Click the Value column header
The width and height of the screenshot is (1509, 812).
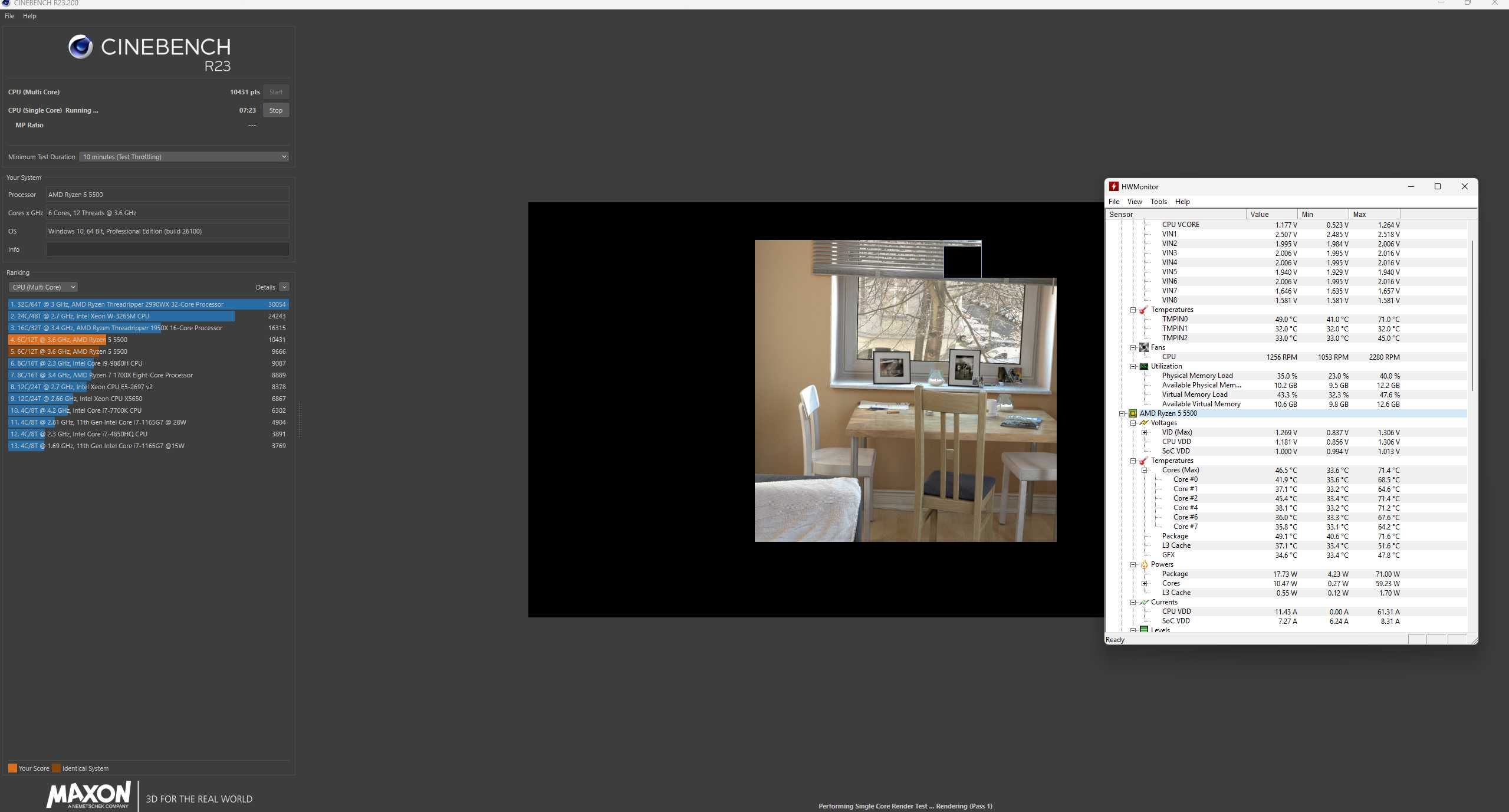[1271, 214]
